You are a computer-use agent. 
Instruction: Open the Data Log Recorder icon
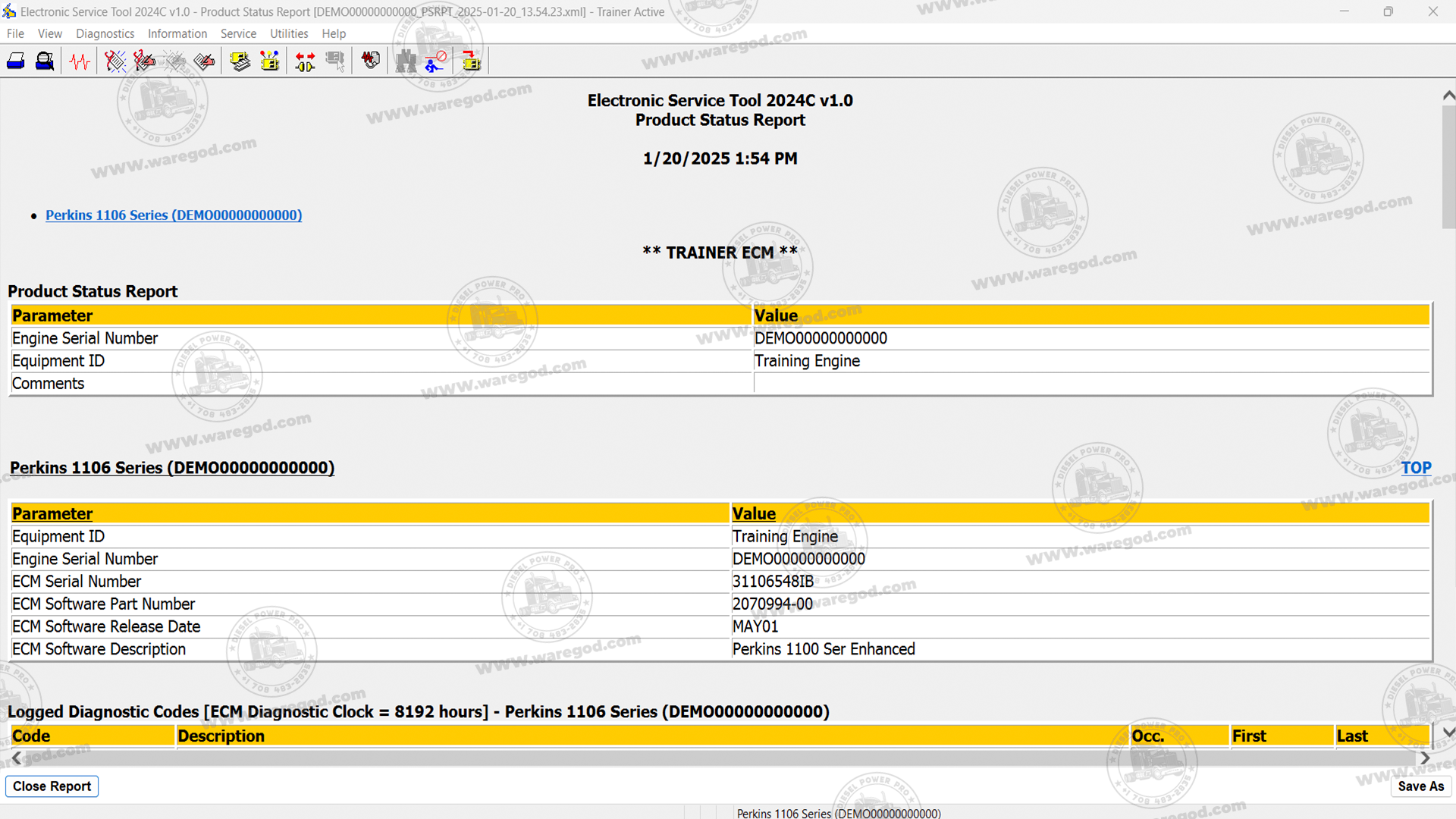point(371,61)
